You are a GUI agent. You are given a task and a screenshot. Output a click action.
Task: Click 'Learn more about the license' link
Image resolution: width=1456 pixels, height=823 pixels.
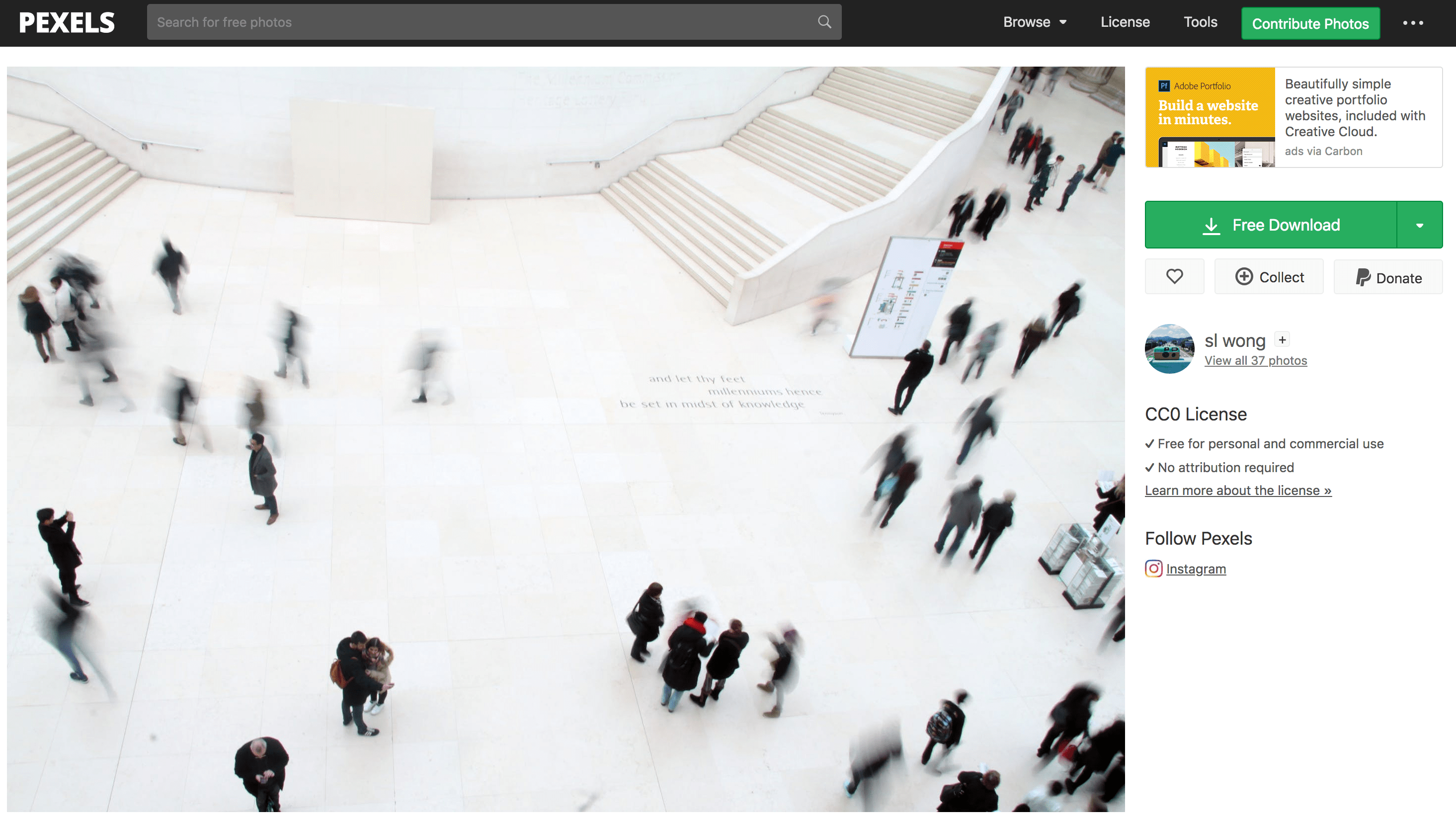coord(1238,490)
